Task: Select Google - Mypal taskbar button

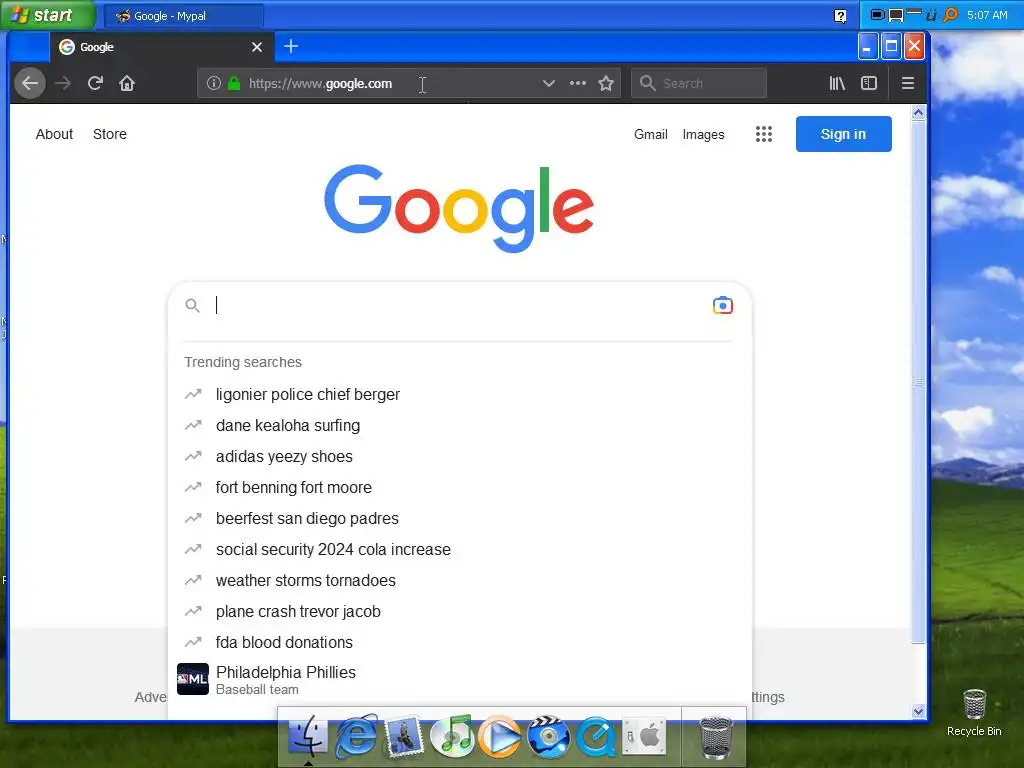Action: tap(184, 16)
